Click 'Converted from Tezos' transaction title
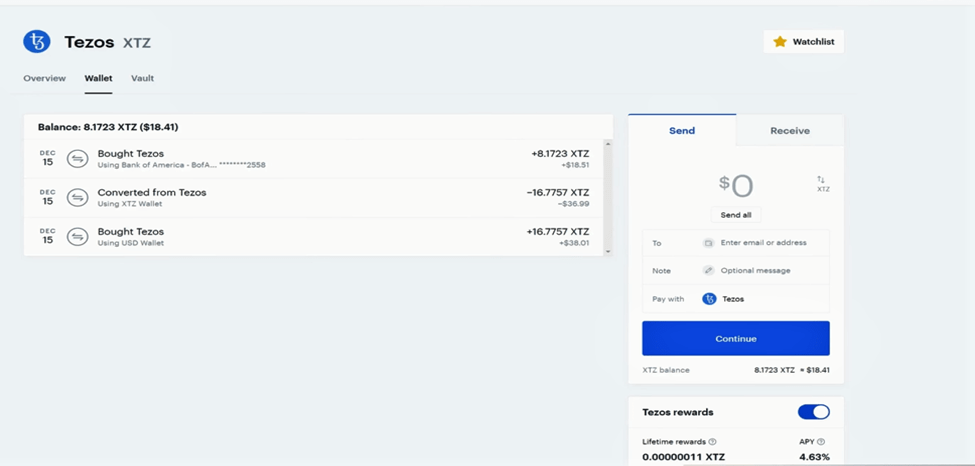 (x=152, y=192)
